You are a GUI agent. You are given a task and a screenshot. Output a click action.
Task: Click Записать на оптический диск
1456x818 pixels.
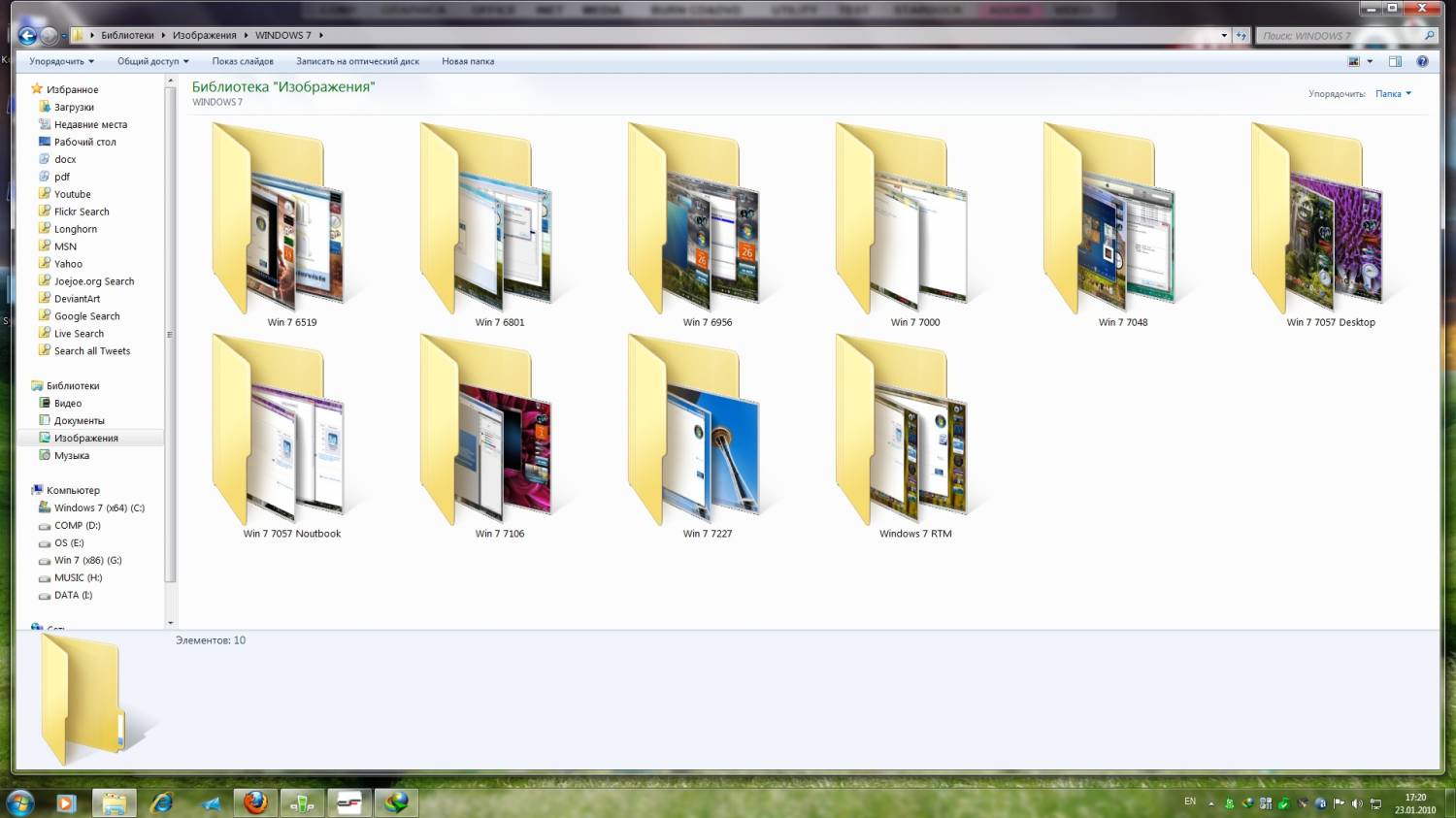357,61
